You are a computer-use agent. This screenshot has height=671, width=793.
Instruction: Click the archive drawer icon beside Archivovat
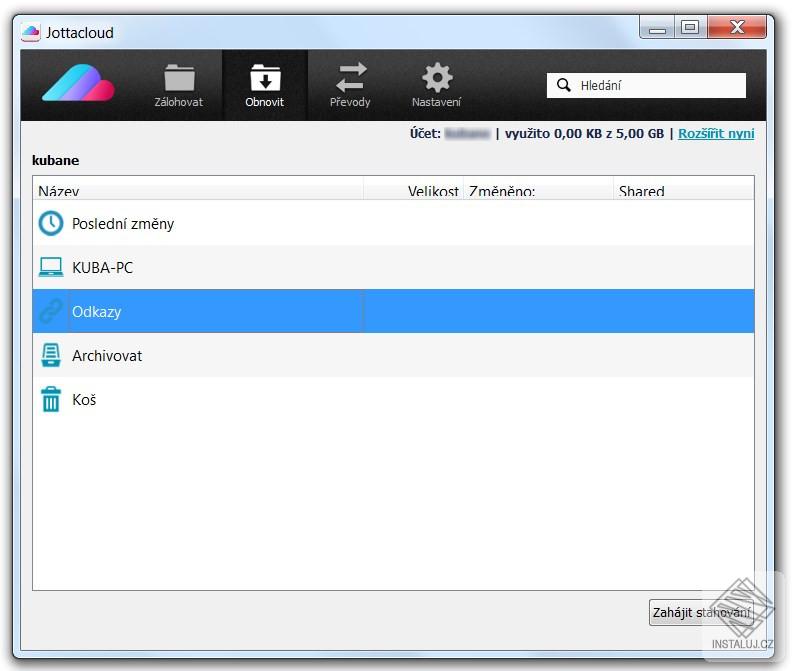click(x=51, y=355)
